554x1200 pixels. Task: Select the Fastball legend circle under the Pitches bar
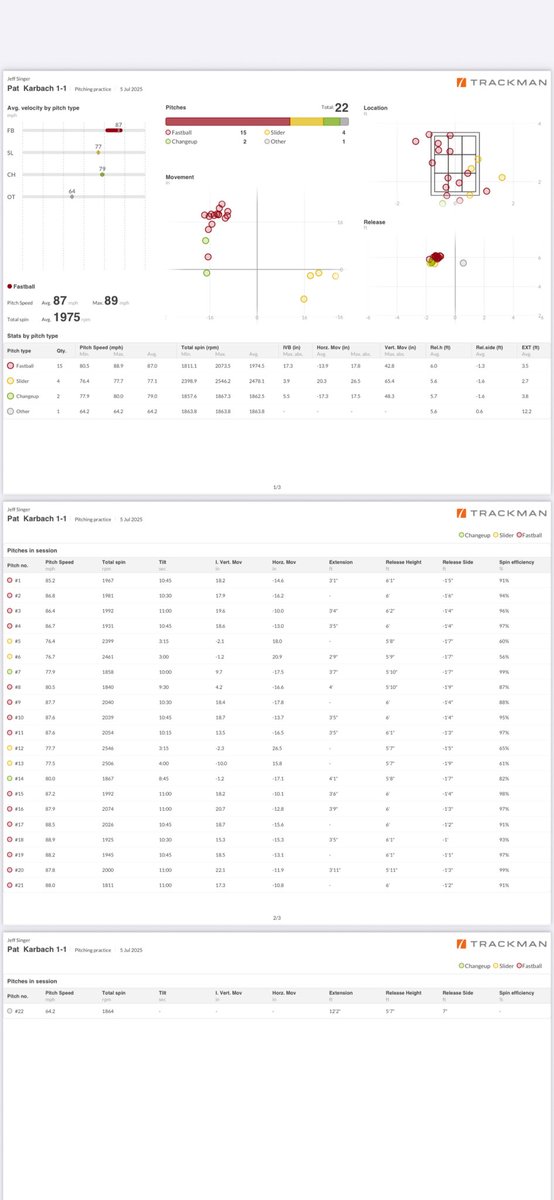168,132
